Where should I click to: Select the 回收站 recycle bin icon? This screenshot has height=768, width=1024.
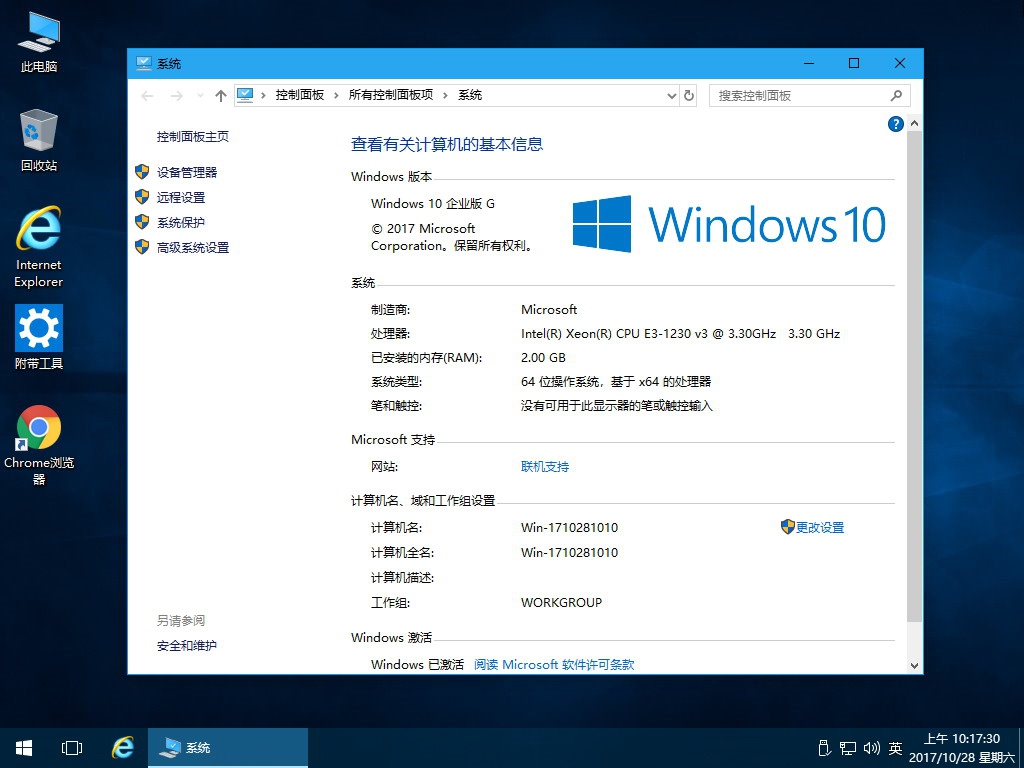pyautogui.click(x=39, y=140)
